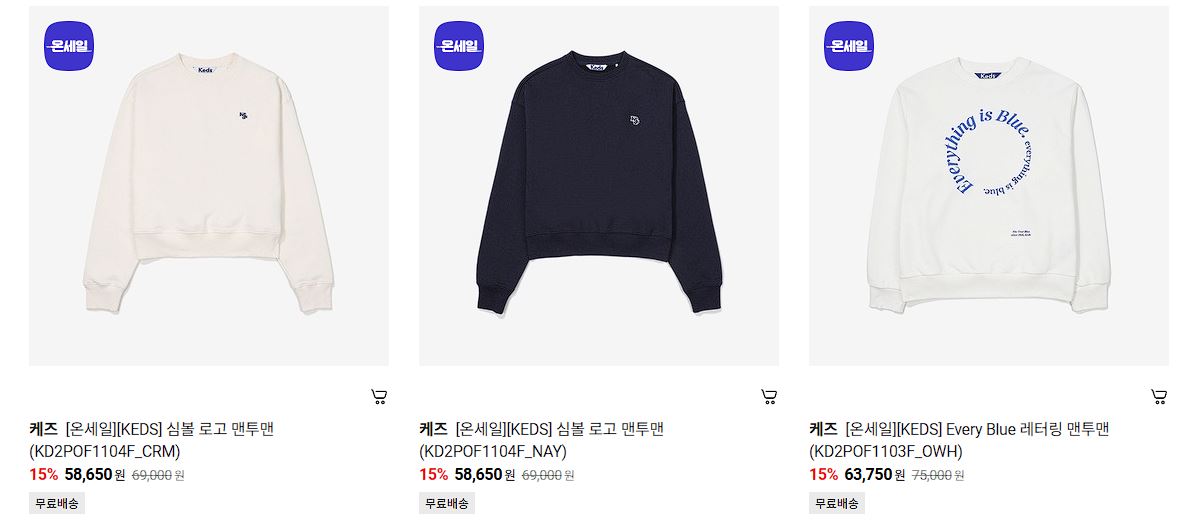Add cream symbol logo sweatshirt to cart
Image resolution: width=1185 pixels, height=529 pixels.
(379, 397)
